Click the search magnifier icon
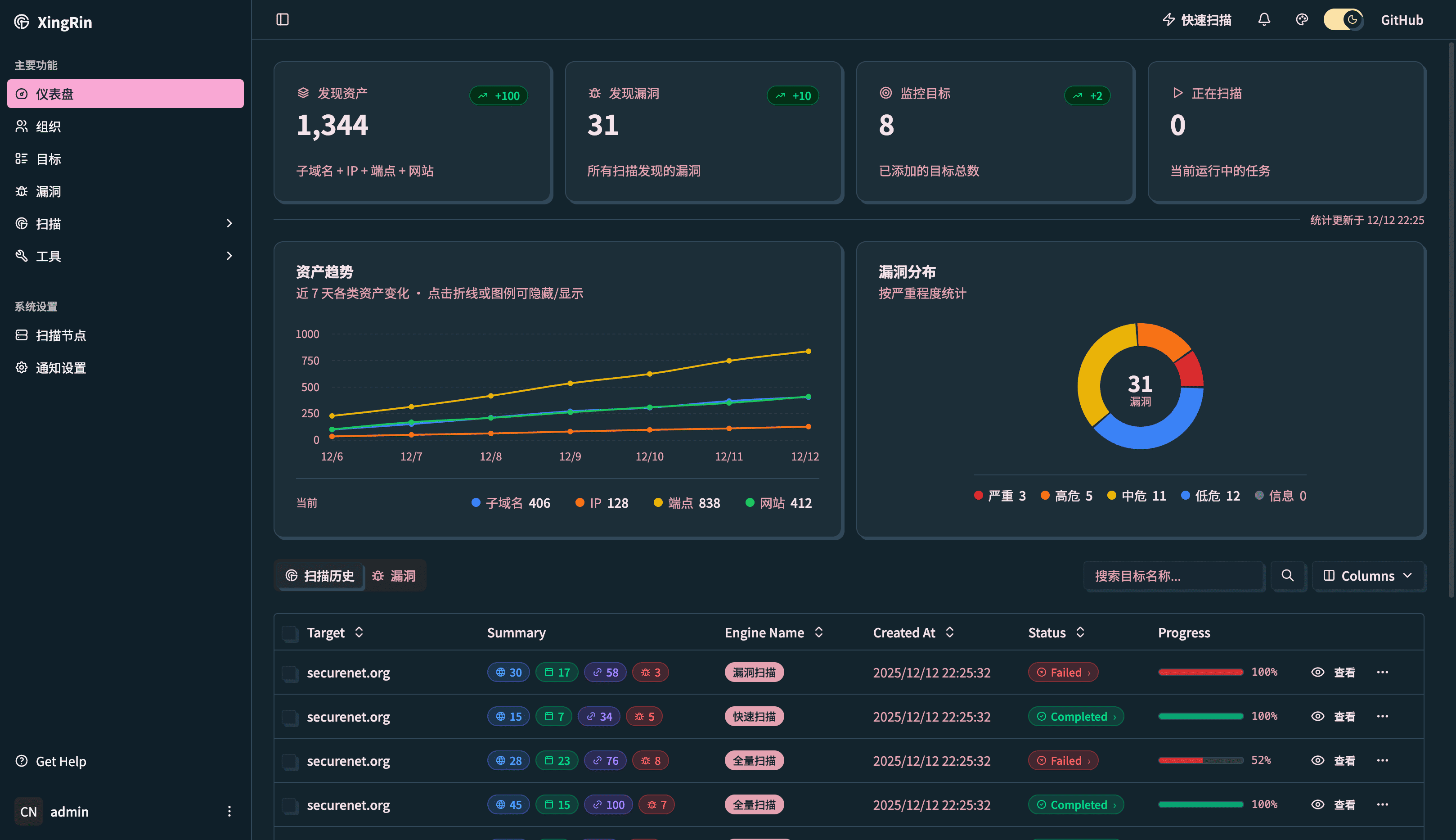The image size is (1456, 840). [1287, 576]
